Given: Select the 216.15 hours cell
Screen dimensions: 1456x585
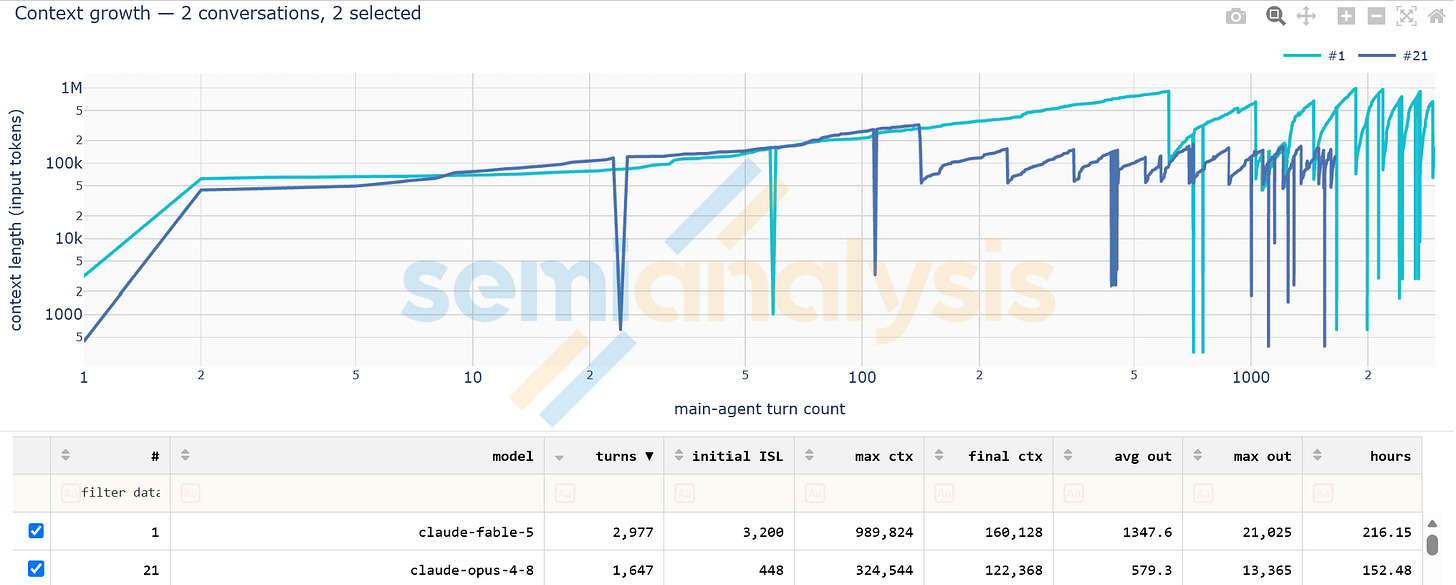Looking at the screenshot, I should [x=1362, y=532].
